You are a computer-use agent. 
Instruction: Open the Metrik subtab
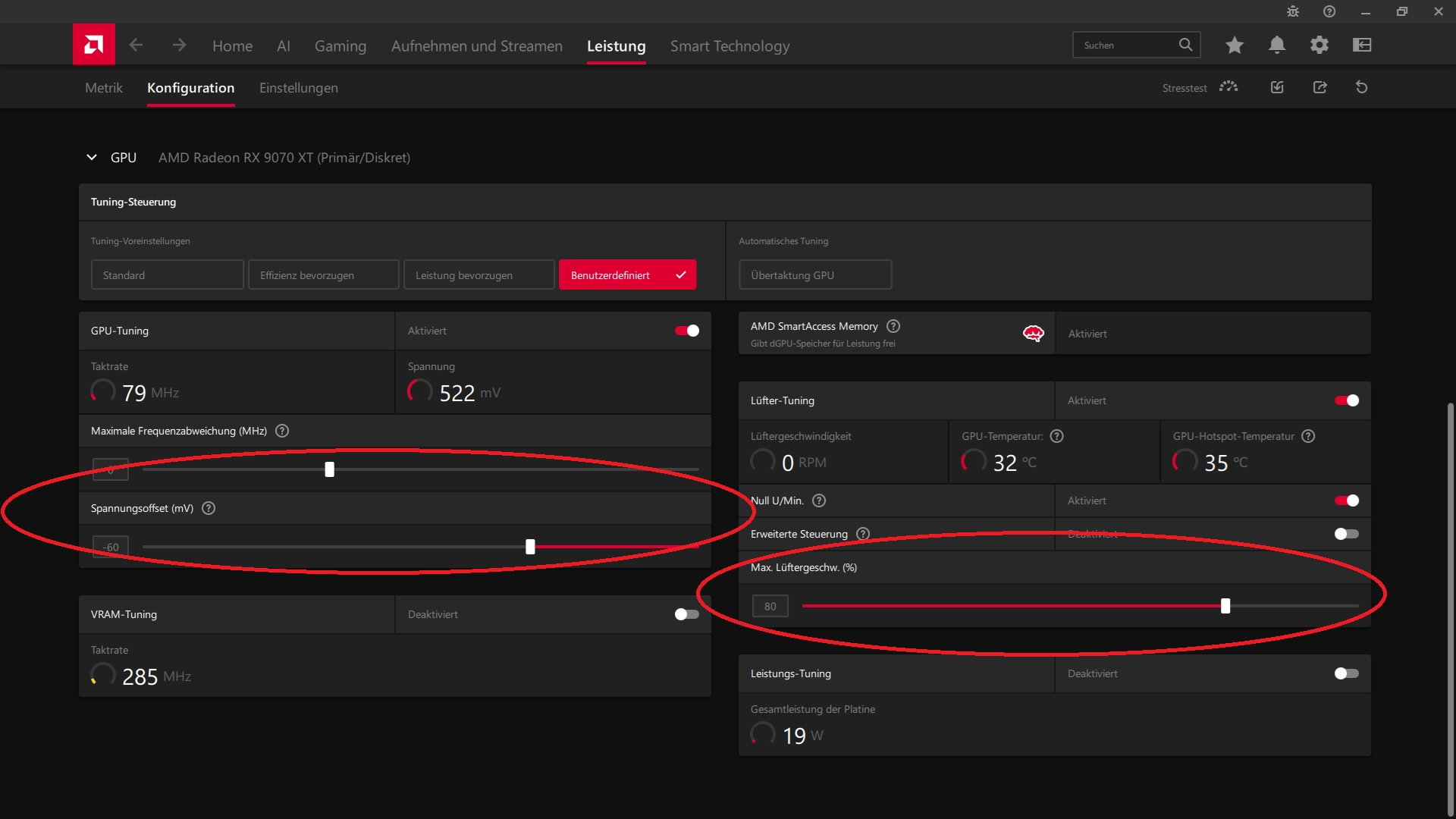(104, 88)
